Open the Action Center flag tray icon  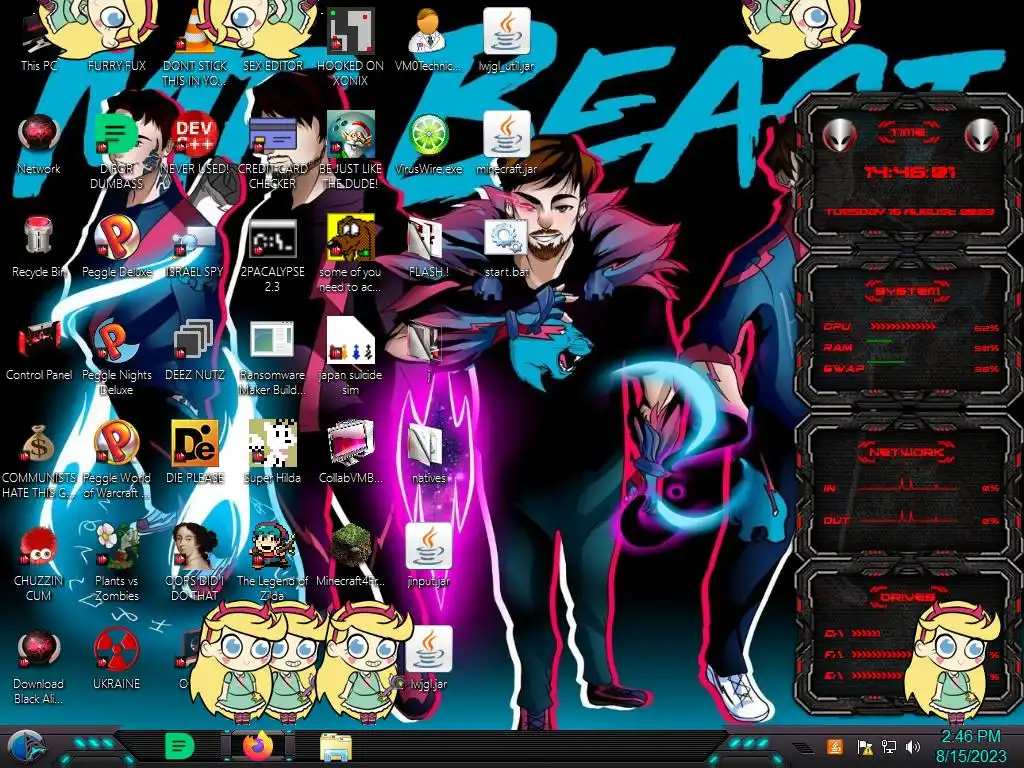(x=865, y=747)
